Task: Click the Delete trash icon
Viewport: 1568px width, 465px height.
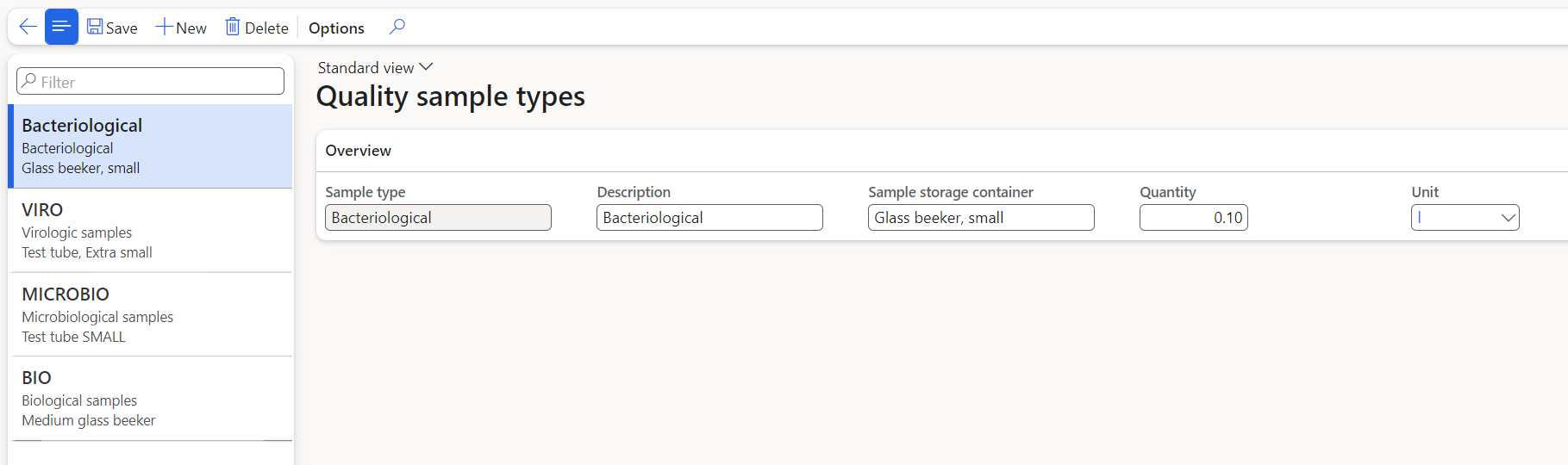Action: tap(233, 27)
